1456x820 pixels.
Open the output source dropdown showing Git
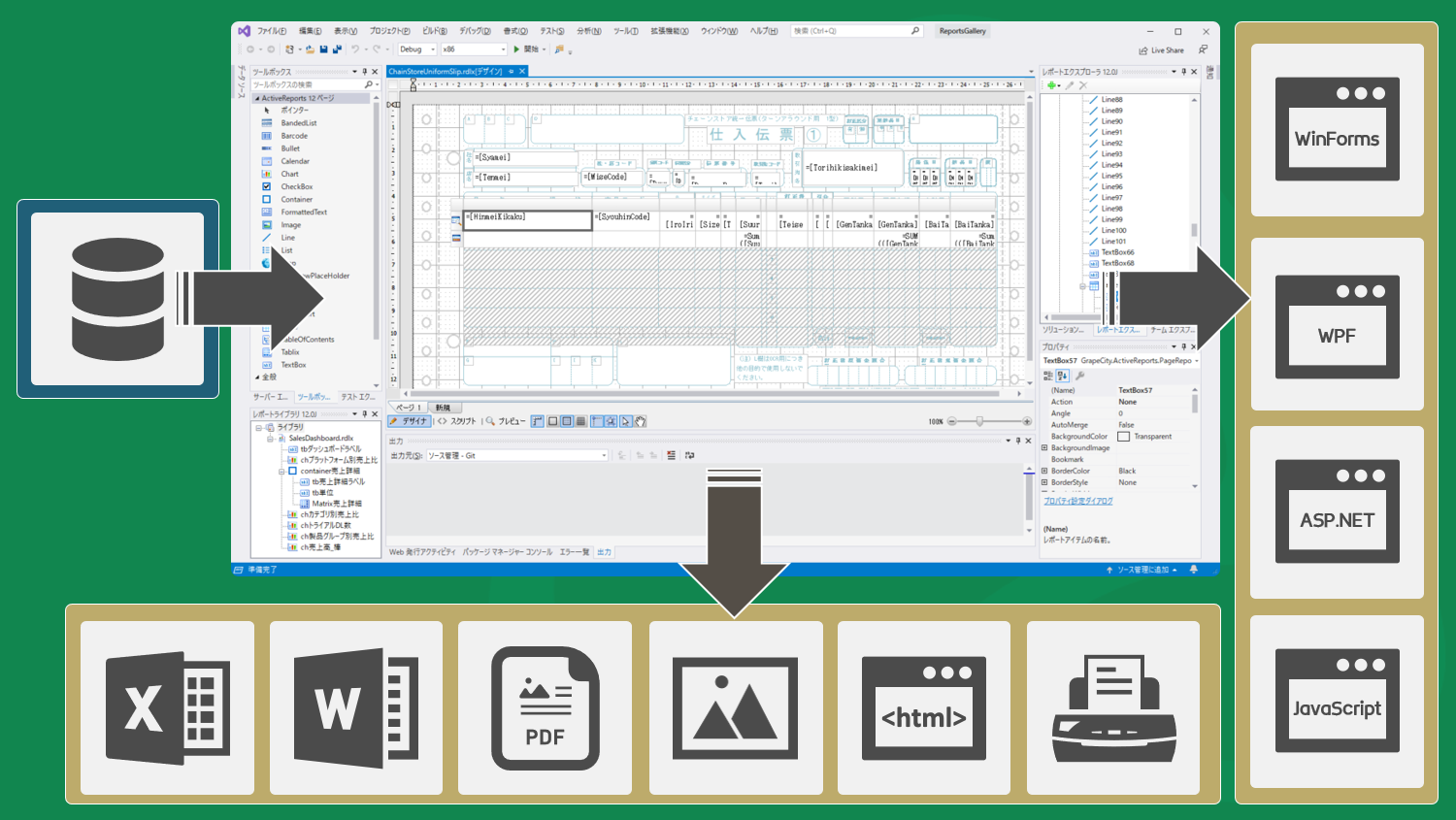(x=517, y=455)
